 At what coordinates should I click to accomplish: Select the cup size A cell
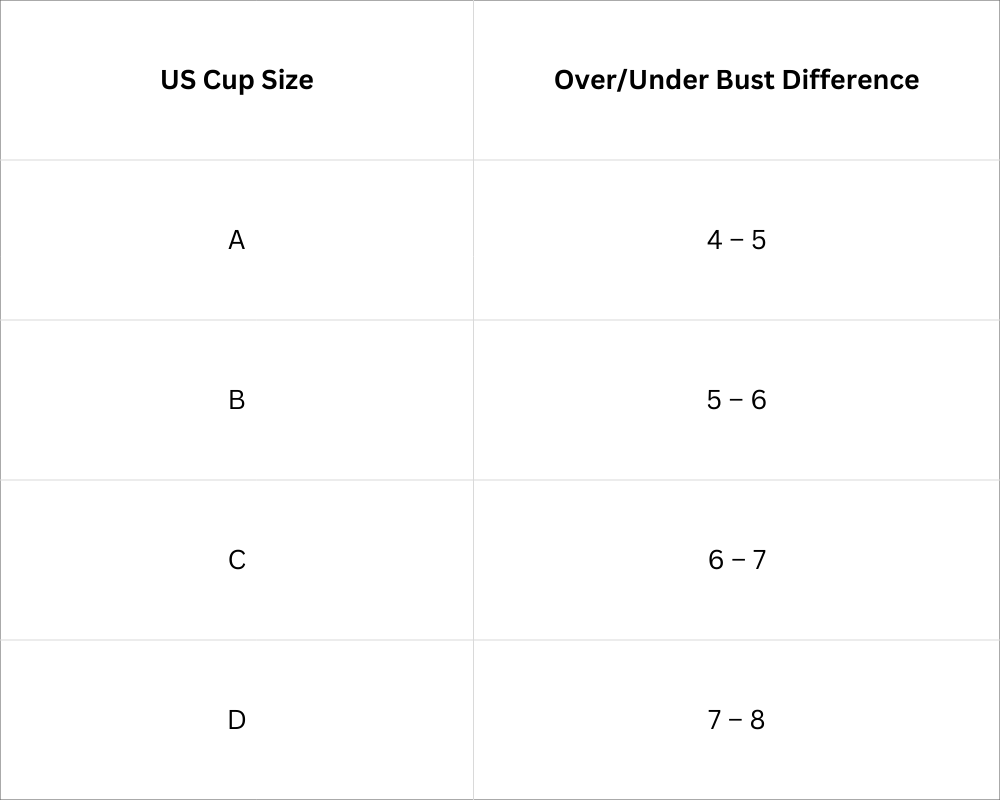pos(237,240)
